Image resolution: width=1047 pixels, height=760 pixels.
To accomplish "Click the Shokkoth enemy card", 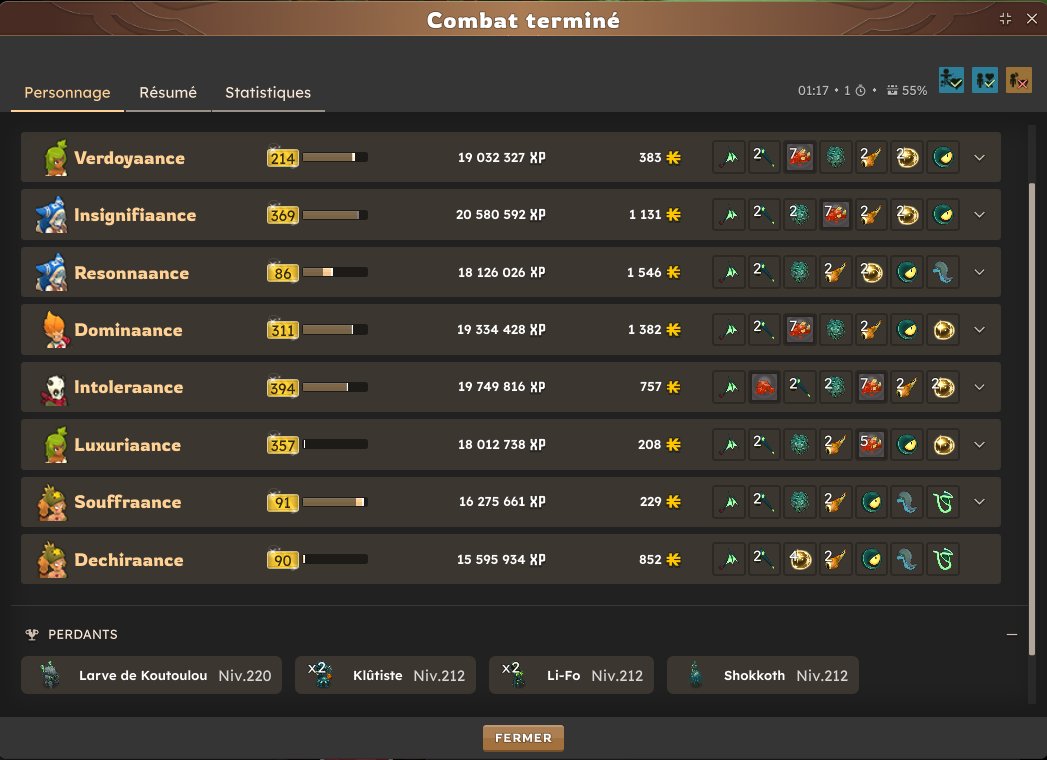I will point(763,675).
